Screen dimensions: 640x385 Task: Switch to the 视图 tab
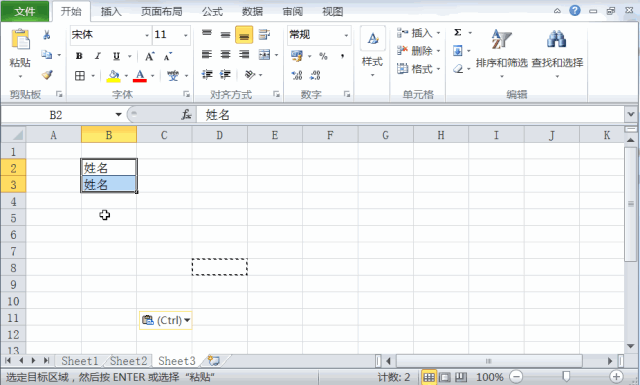(333, 11)
